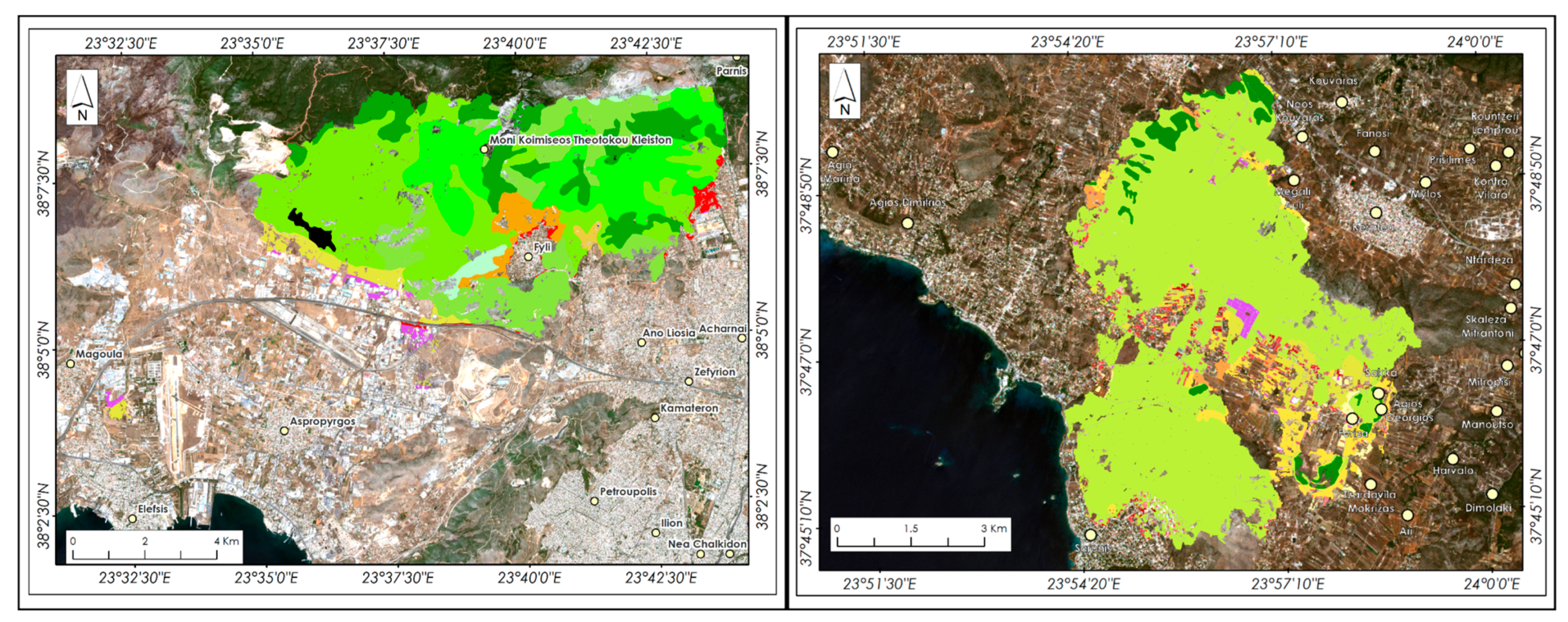Select the Fyli town marker

point(528,257)
